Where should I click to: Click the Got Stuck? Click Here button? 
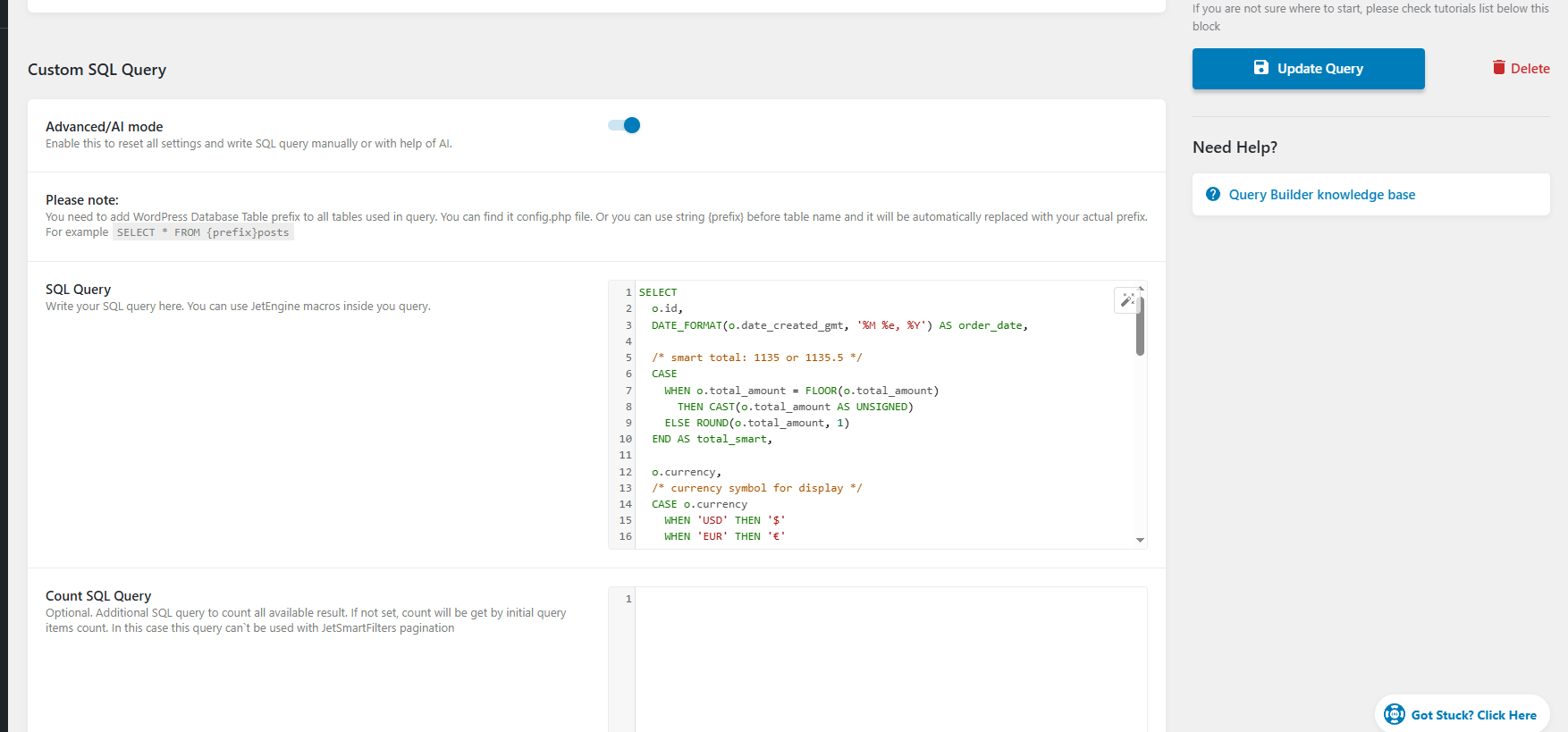pos(1472,715)
